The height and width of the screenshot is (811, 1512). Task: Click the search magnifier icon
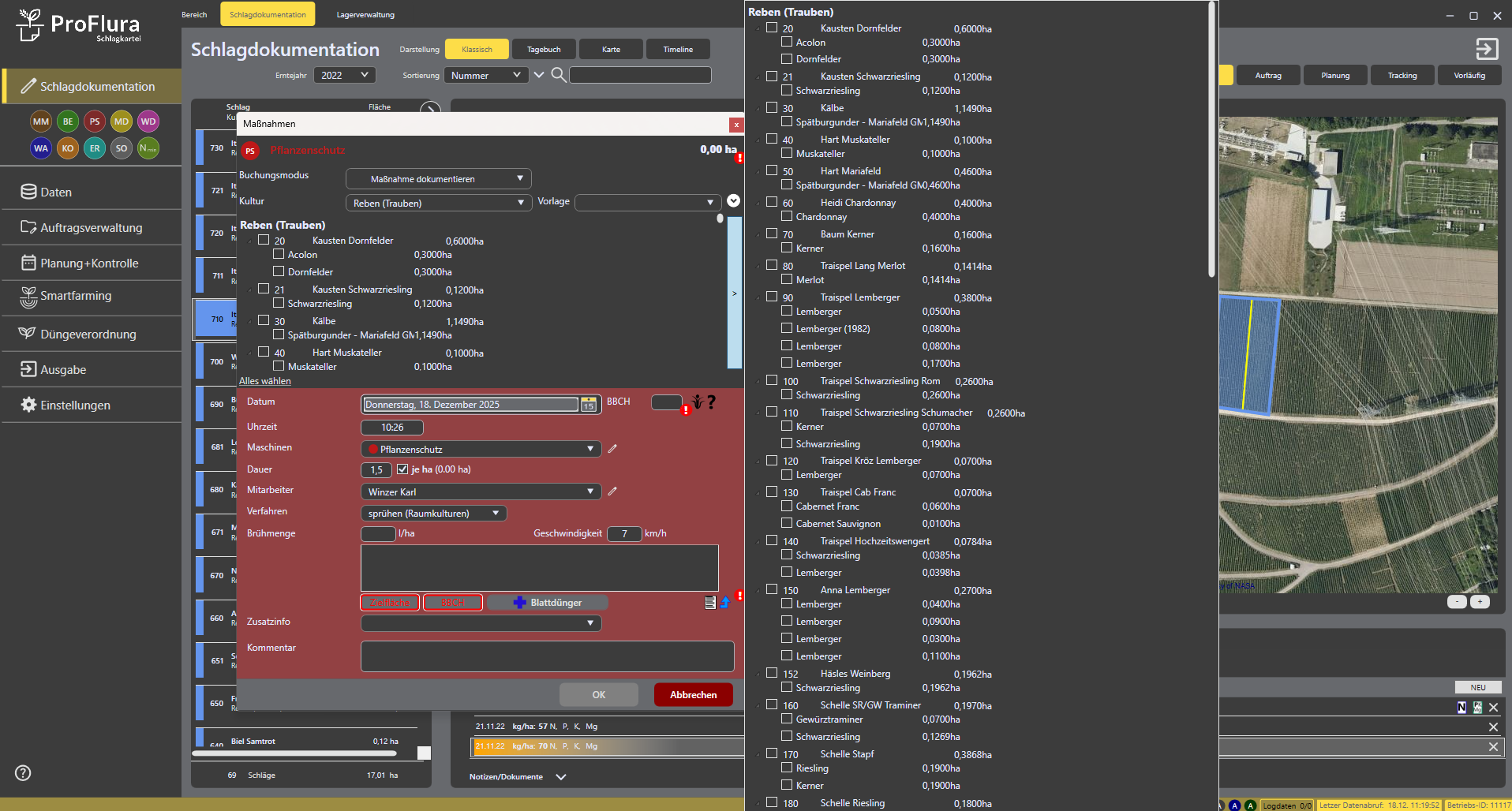click(558, 75)
